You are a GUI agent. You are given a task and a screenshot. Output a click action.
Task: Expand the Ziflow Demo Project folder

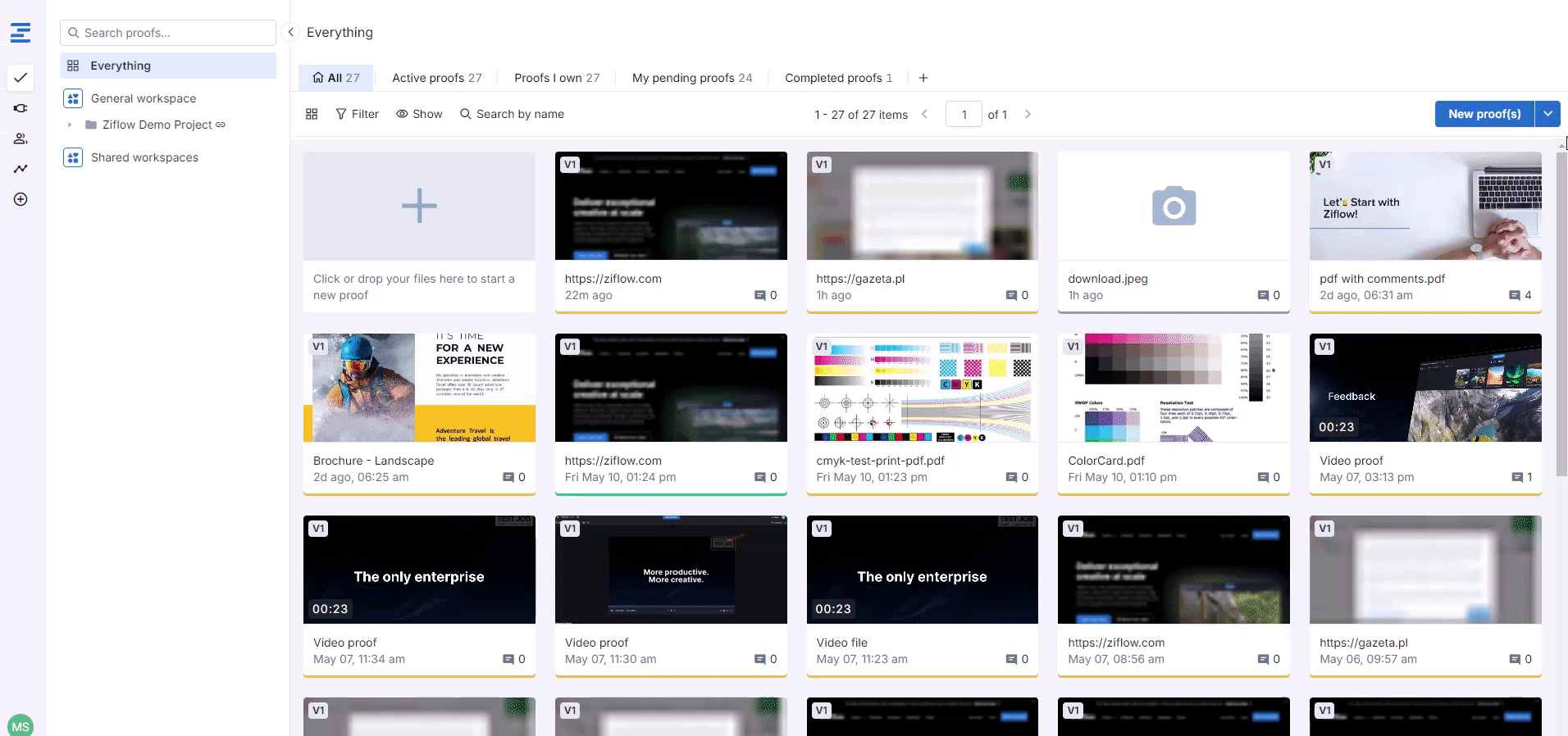pyautogui.click(x=70, y=125)
